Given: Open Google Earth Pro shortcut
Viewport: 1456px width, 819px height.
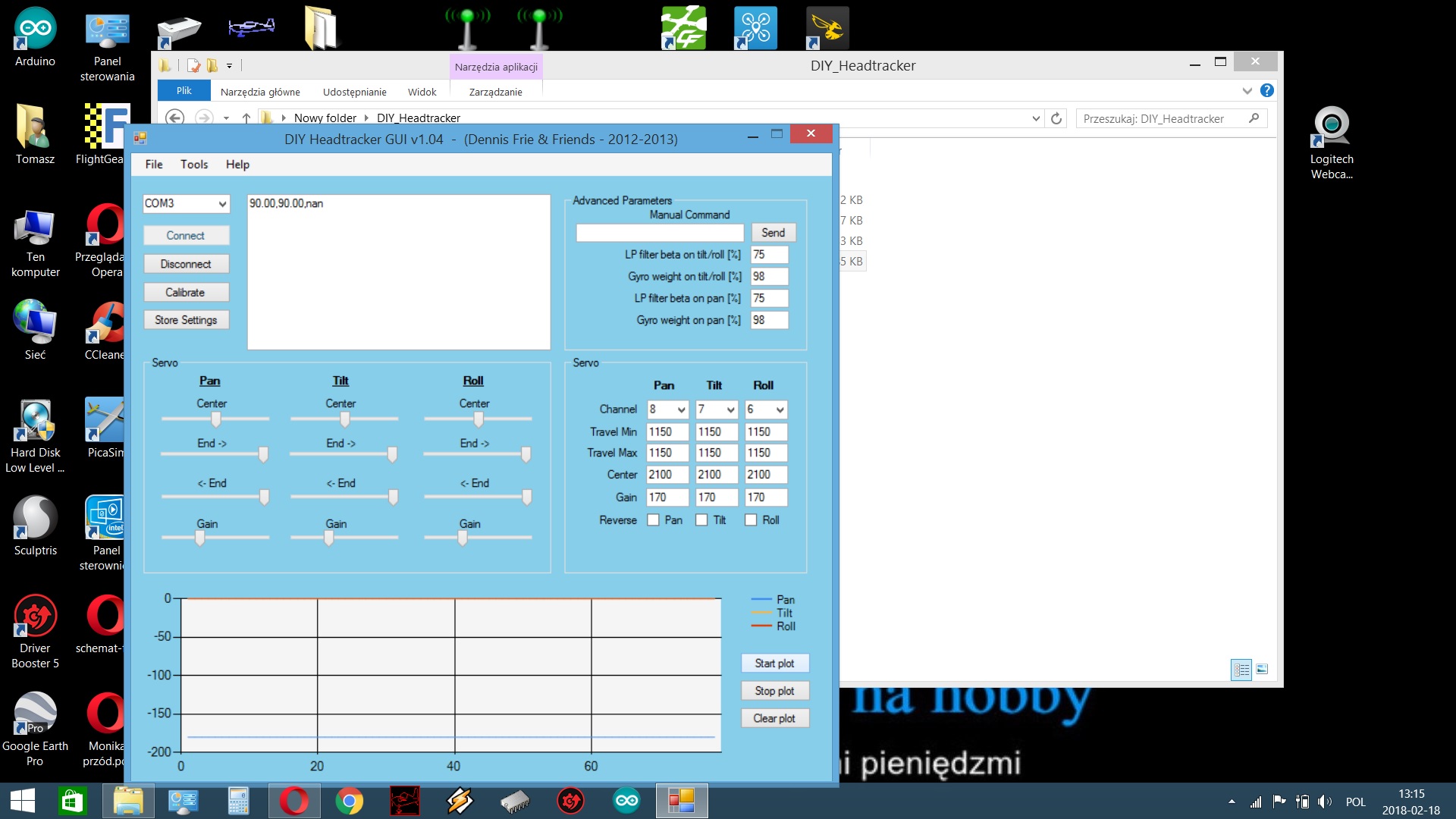Looking at the screenshot, I should [35, 728].
